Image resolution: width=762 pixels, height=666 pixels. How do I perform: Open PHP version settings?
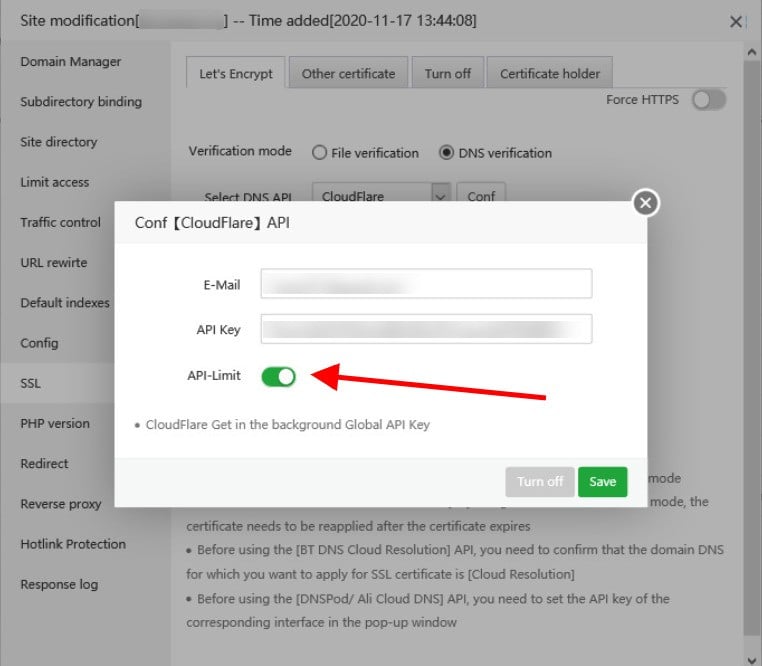[x=55, y=423]
